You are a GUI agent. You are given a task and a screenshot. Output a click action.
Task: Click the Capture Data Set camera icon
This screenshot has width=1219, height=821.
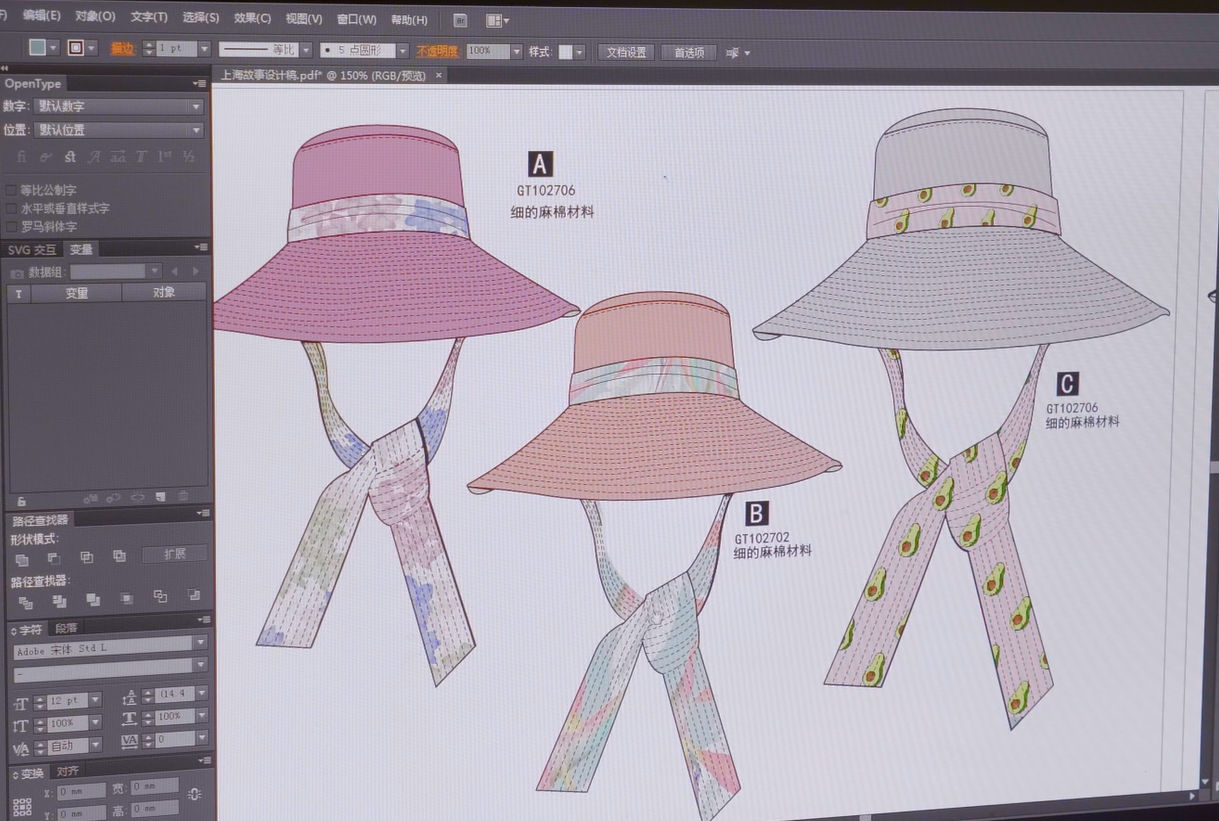tap(17, 272)
